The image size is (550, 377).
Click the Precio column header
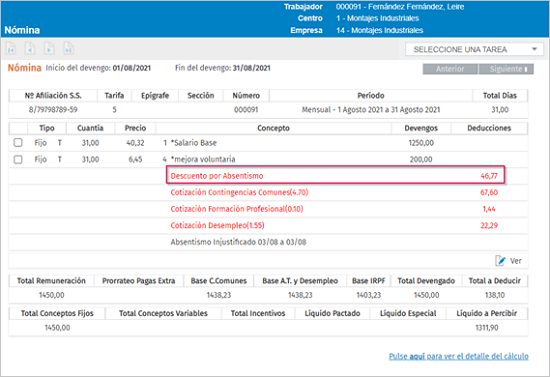[135, 128]
